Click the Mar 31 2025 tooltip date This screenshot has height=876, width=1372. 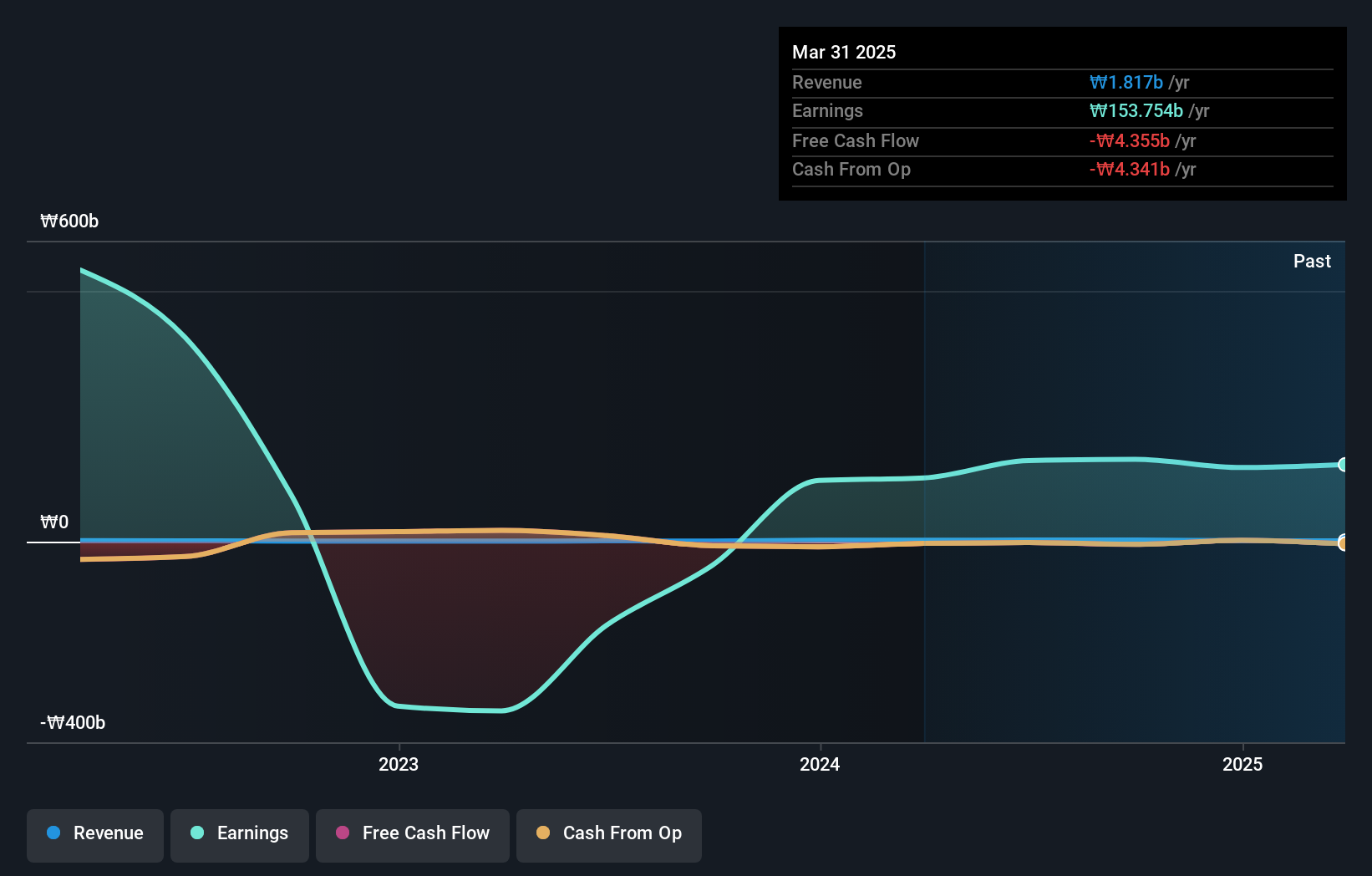click(844, 52)
